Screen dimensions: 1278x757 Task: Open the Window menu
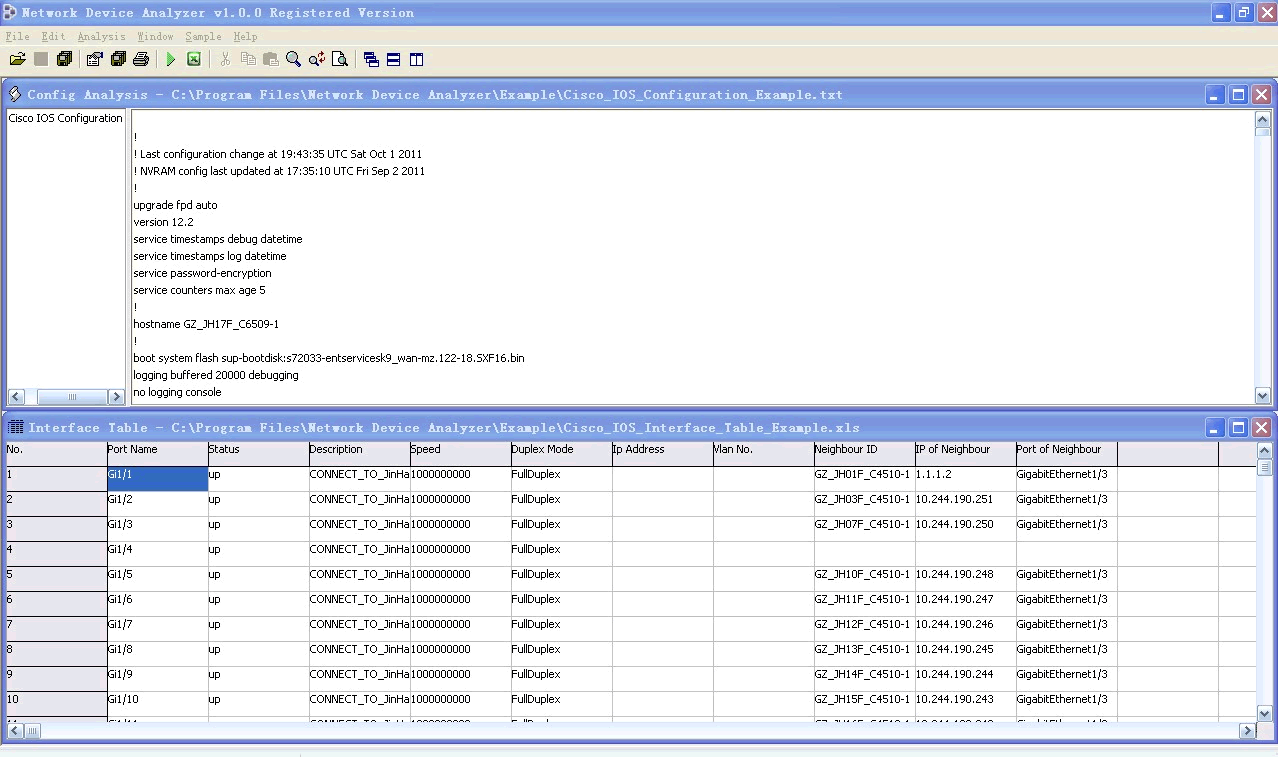coord(155,37)
